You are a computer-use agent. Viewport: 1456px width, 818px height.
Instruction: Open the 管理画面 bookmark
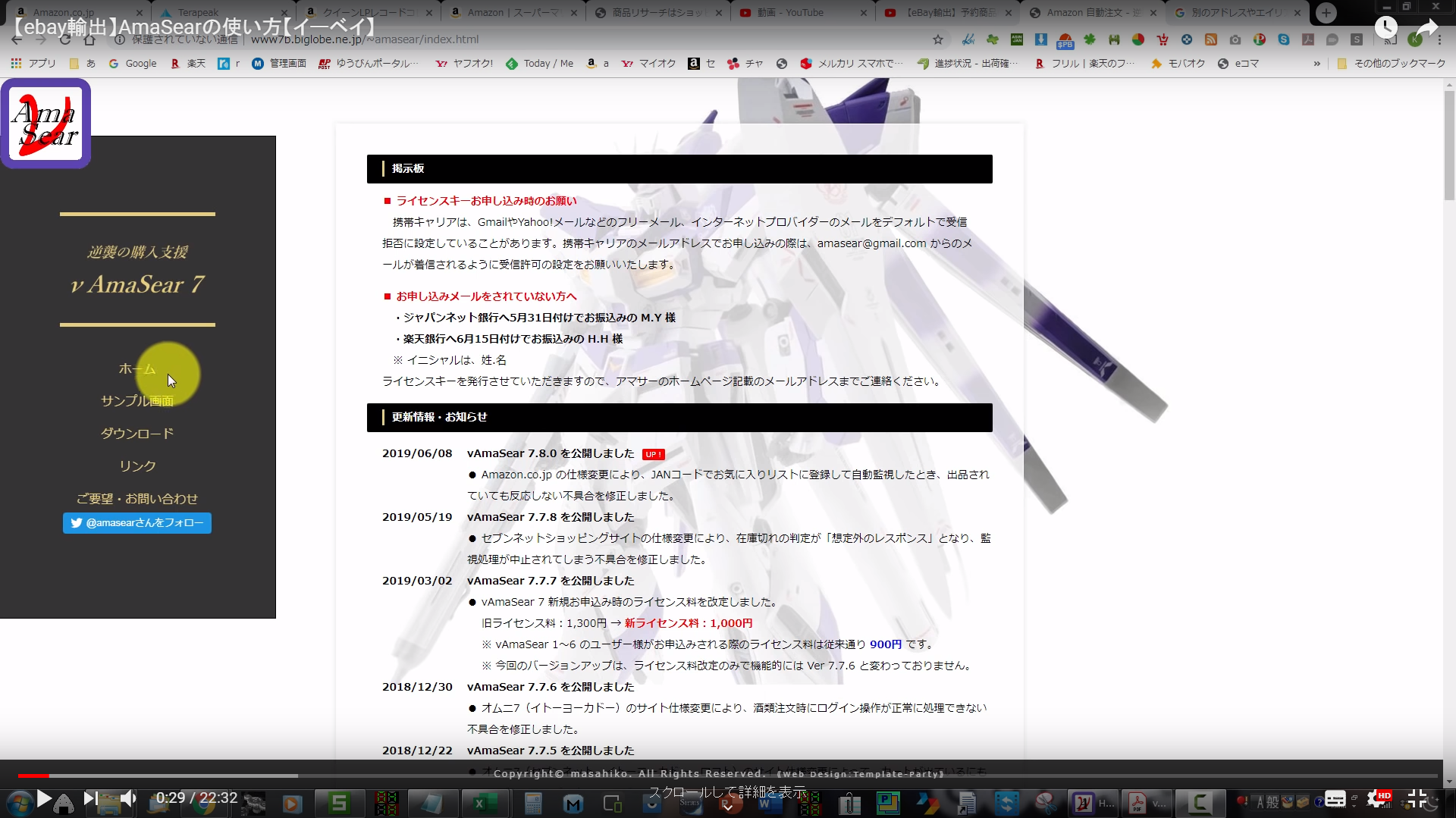(279, 64)
